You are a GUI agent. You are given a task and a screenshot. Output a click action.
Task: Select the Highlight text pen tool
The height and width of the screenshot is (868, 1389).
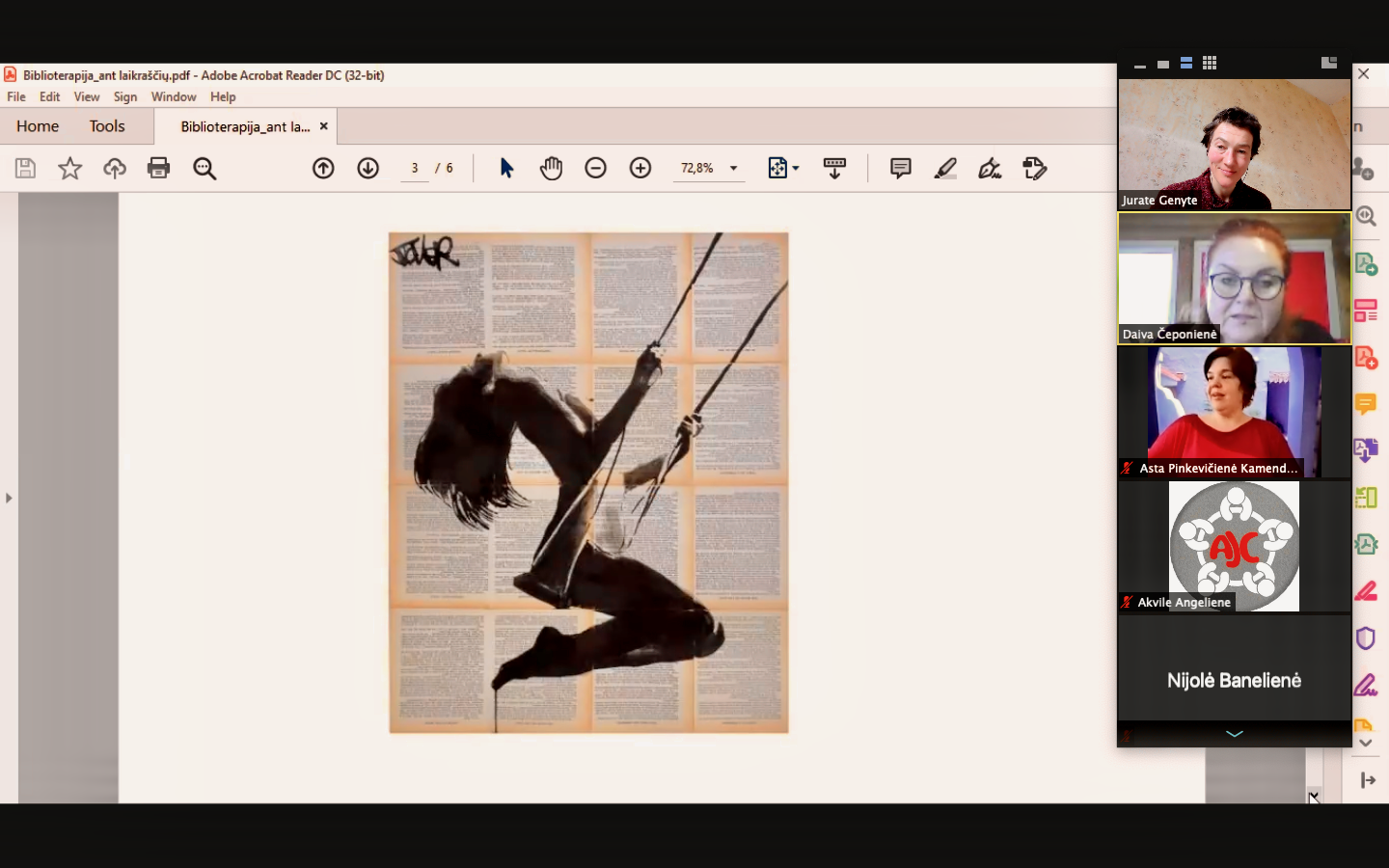(945, 169)
